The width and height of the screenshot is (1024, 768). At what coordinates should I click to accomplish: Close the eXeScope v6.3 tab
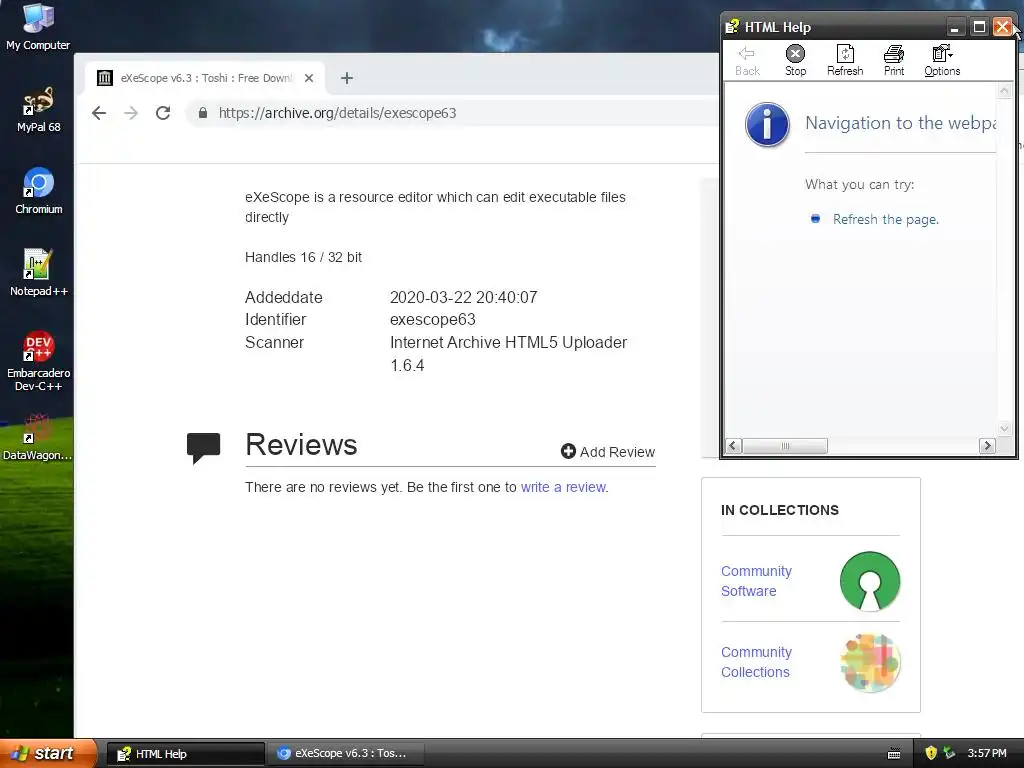(x=309, y=78)
